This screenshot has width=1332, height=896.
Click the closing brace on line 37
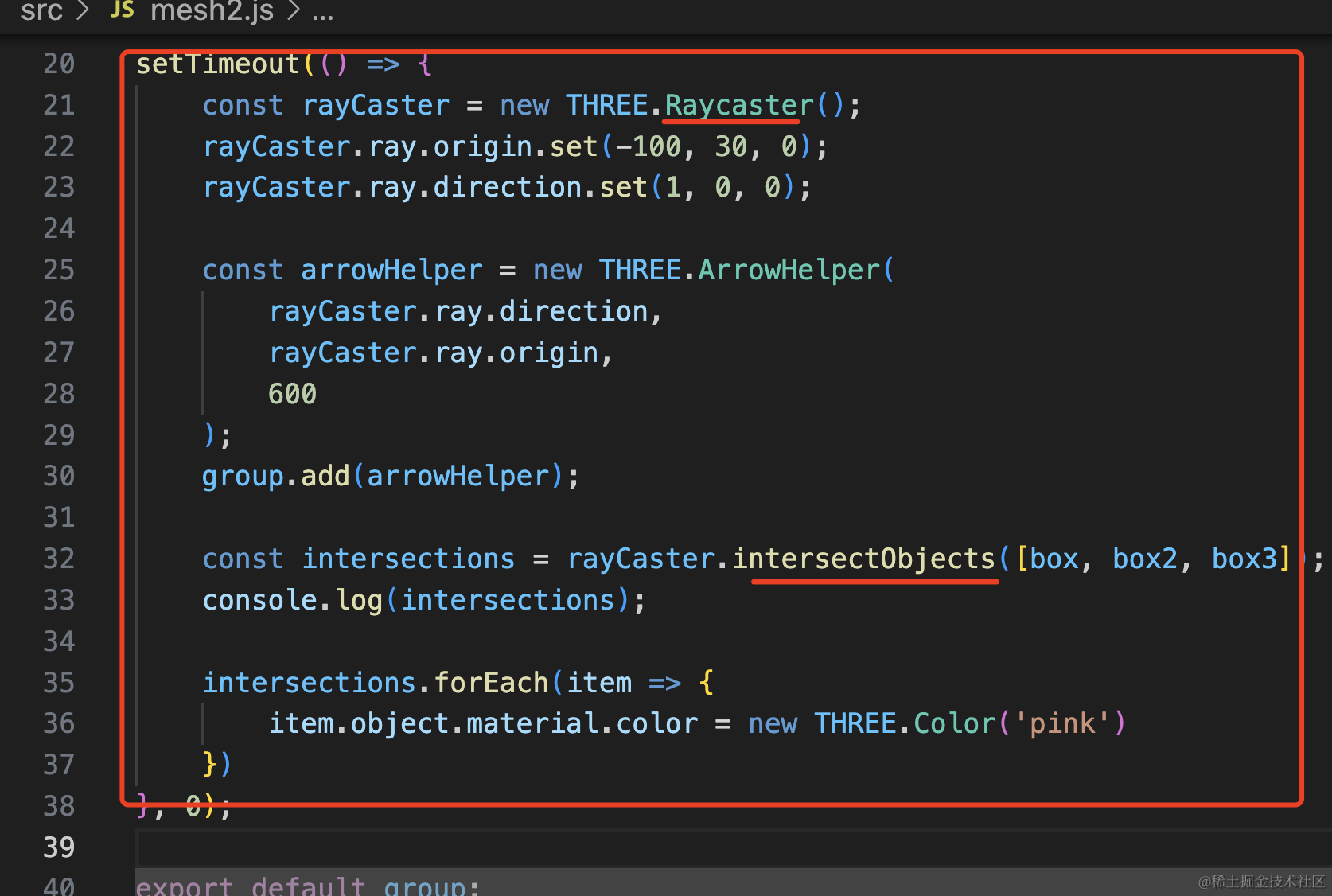[x=210, y=764]
